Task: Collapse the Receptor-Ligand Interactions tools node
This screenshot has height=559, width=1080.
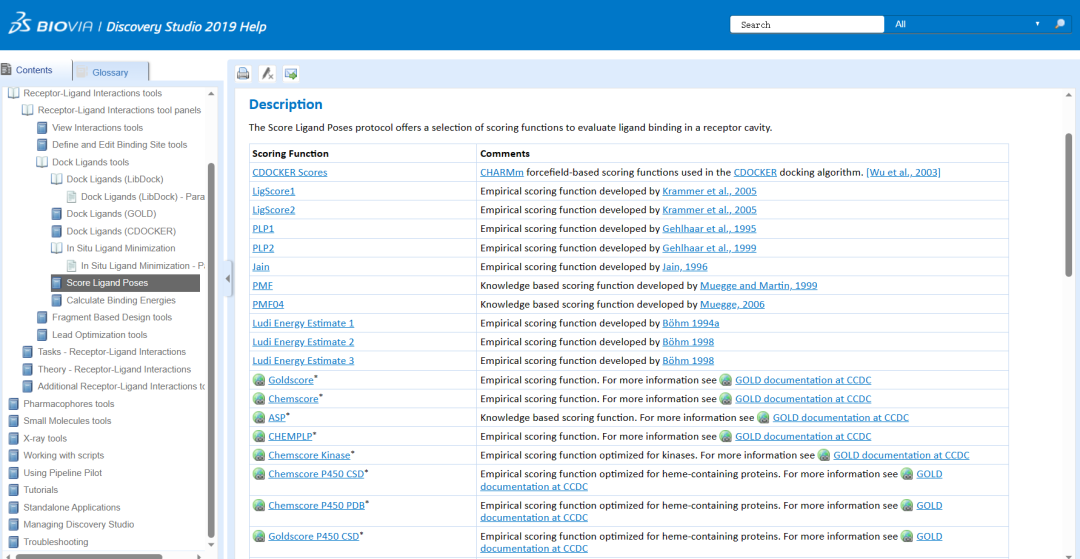Action: tap(13, 93)
